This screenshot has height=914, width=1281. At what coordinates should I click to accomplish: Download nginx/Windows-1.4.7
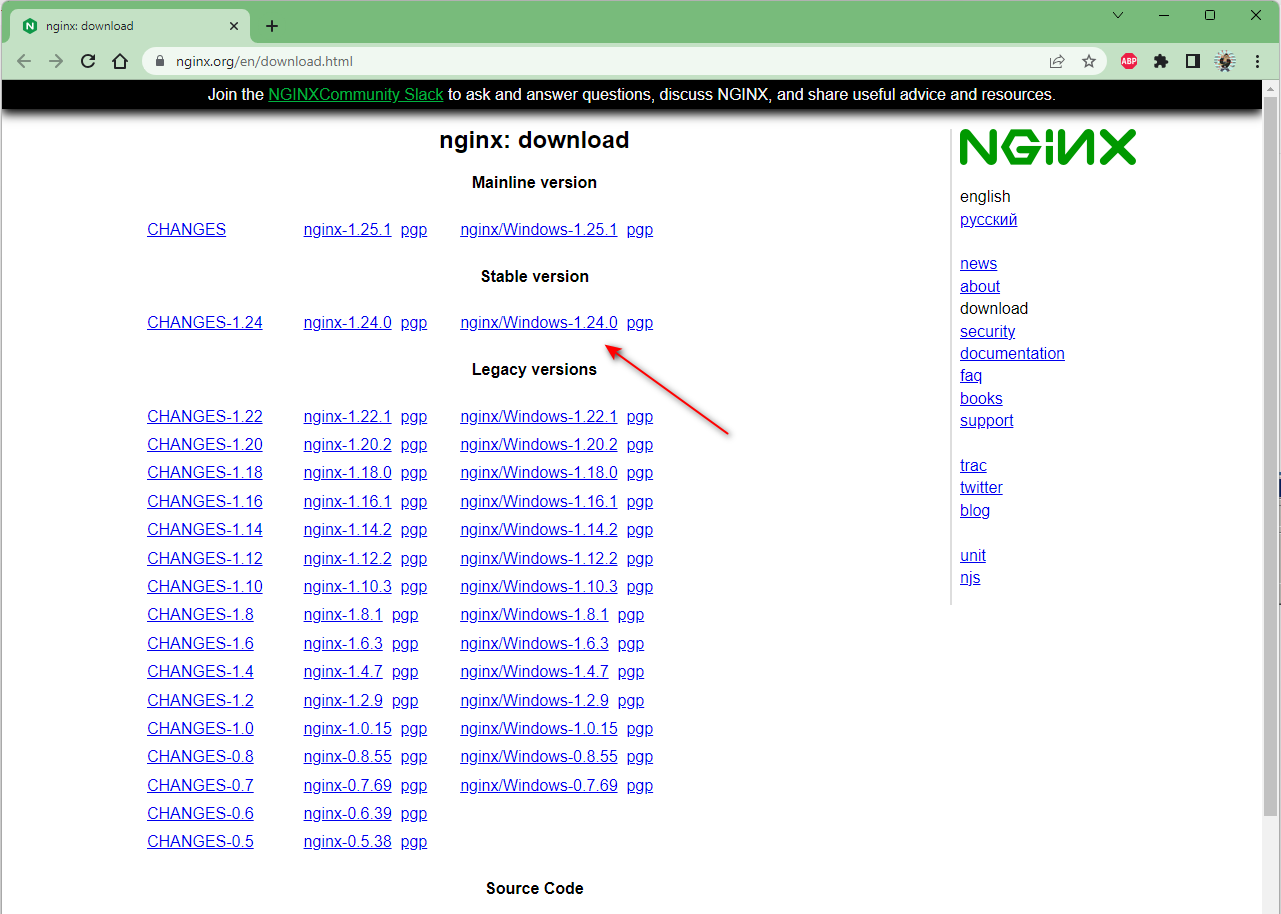click(x=534, y=671)
